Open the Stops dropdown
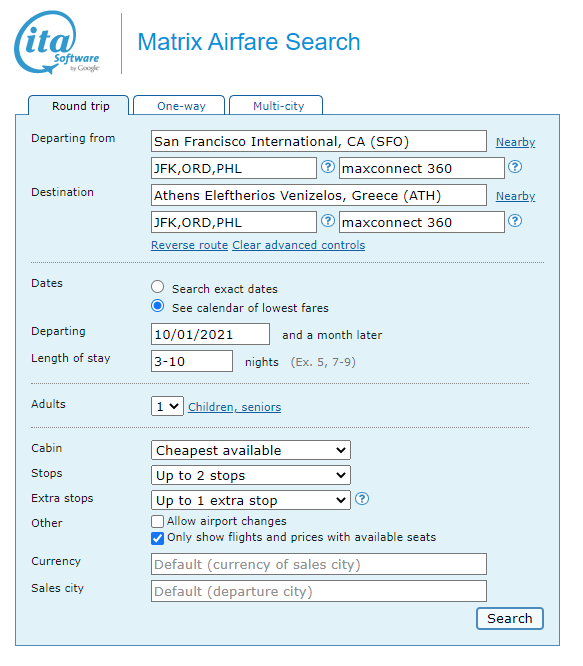The height and width of the screenshot is (666, 583). (x=251, y=475)
